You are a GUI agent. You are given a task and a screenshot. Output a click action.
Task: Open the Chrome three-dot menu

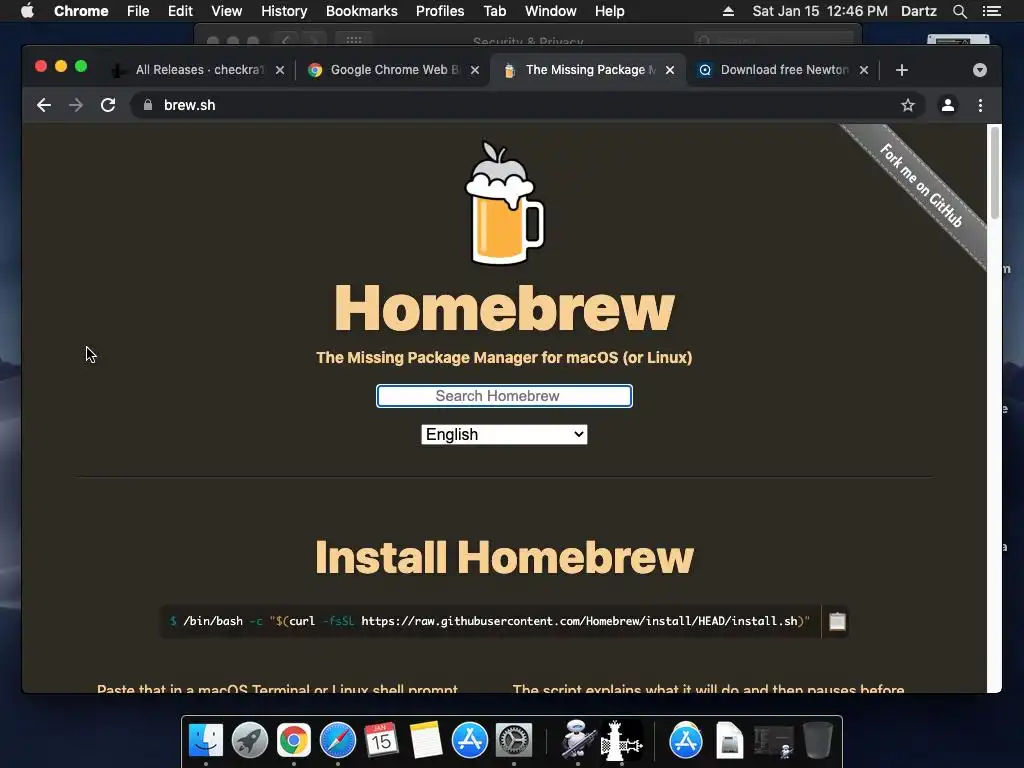[980, 105]
